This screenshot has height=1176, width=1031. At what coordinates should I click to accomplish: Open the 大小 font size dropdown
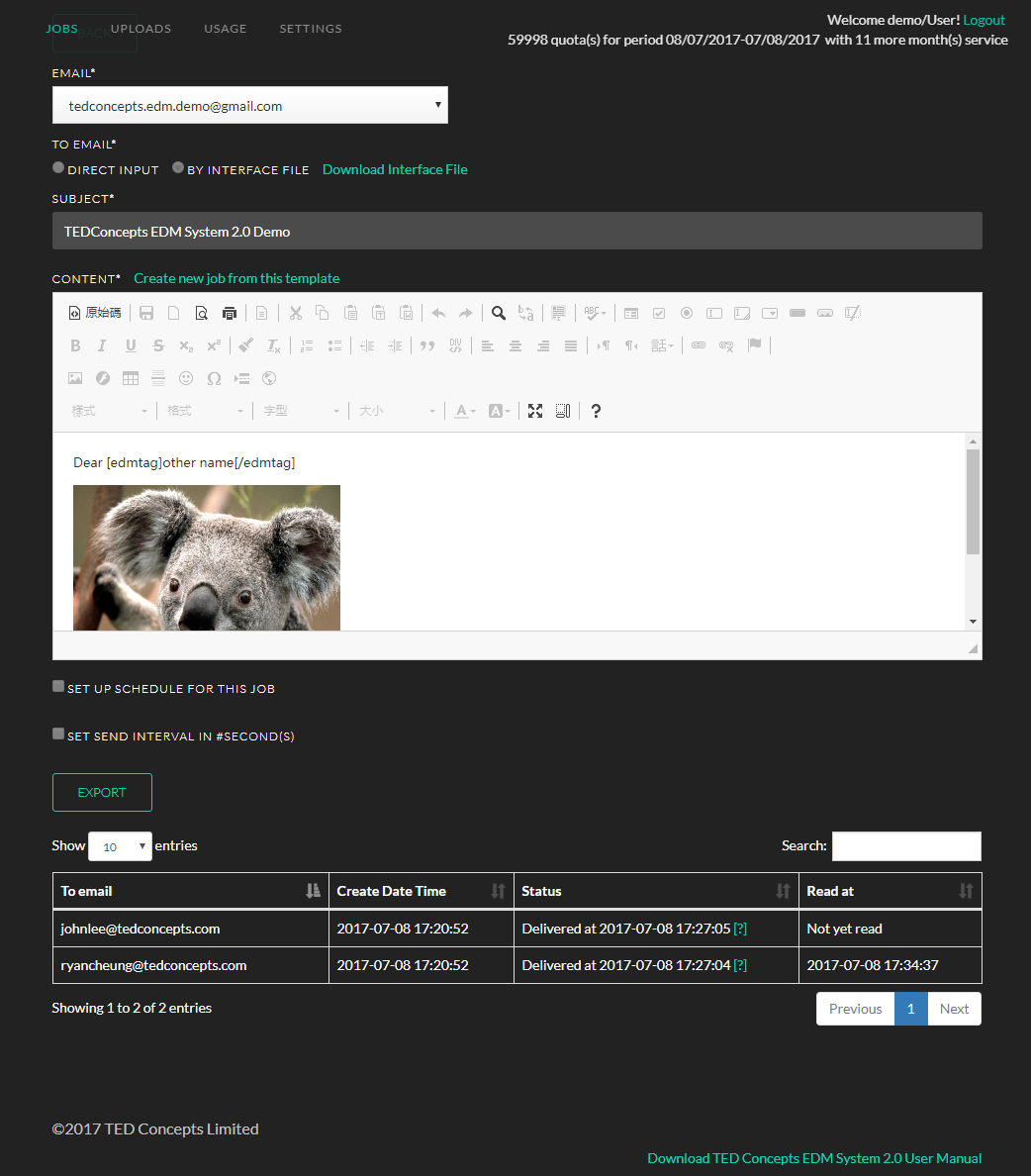point(397,411)
